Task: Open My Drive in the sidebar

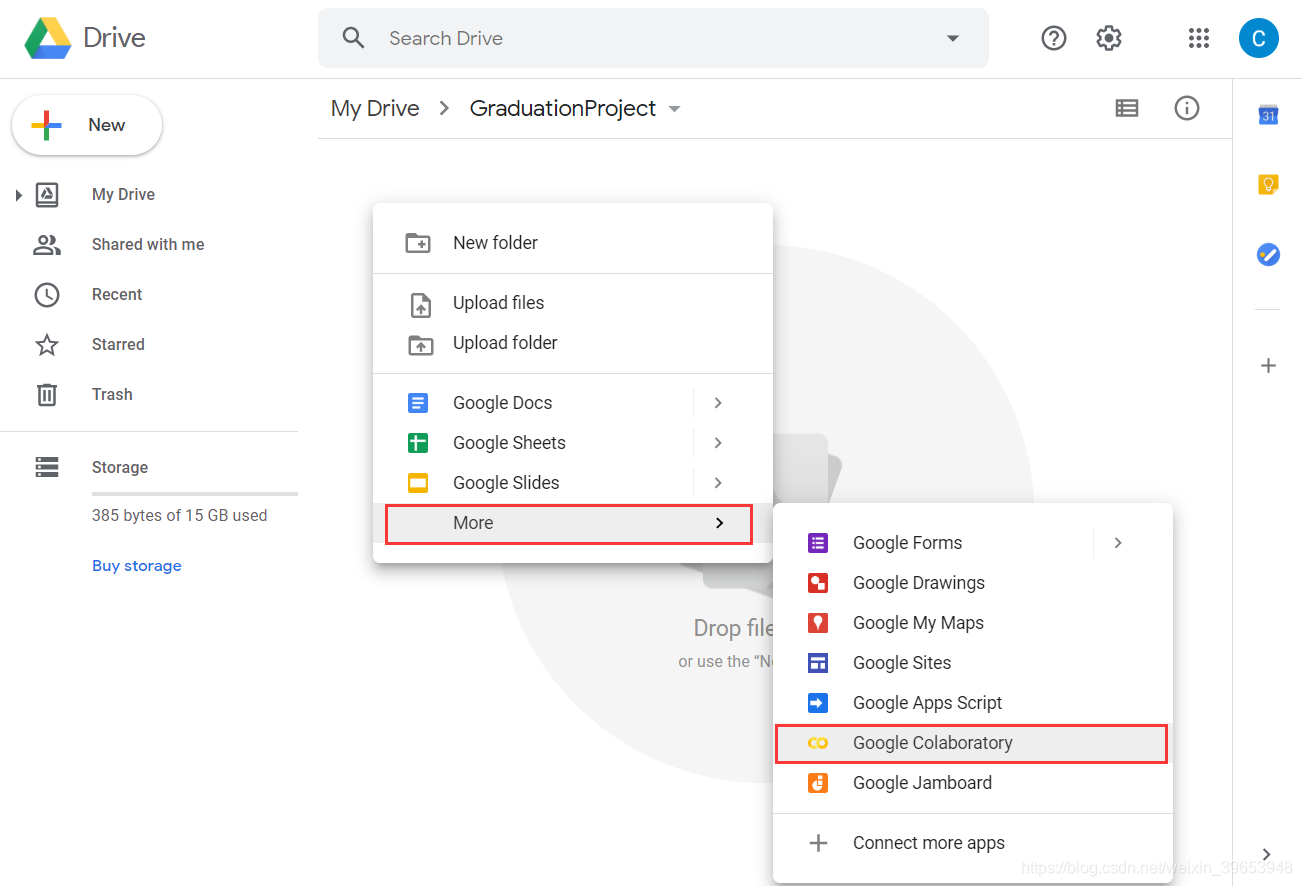Action: [123, 195]
